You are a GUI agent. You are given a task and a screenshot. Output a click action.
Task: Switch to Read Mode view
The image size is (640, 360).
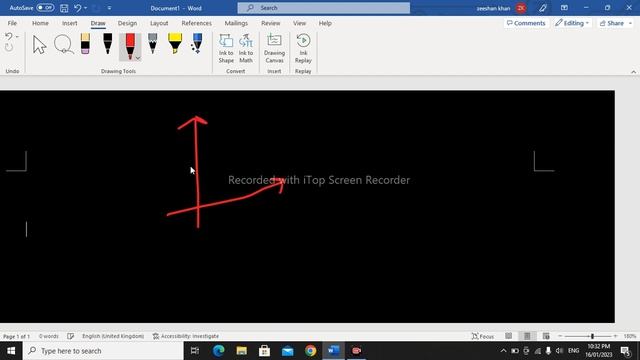(508, 336)
